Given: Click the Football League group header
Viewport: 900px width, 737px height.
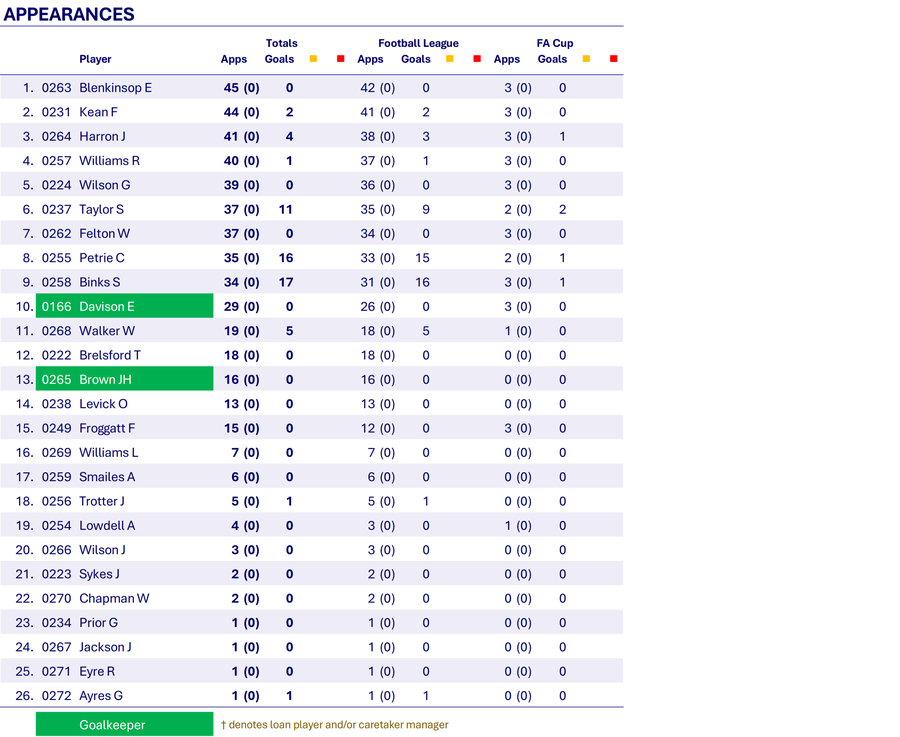Looking at the screenshot, I should click(418, 43).
